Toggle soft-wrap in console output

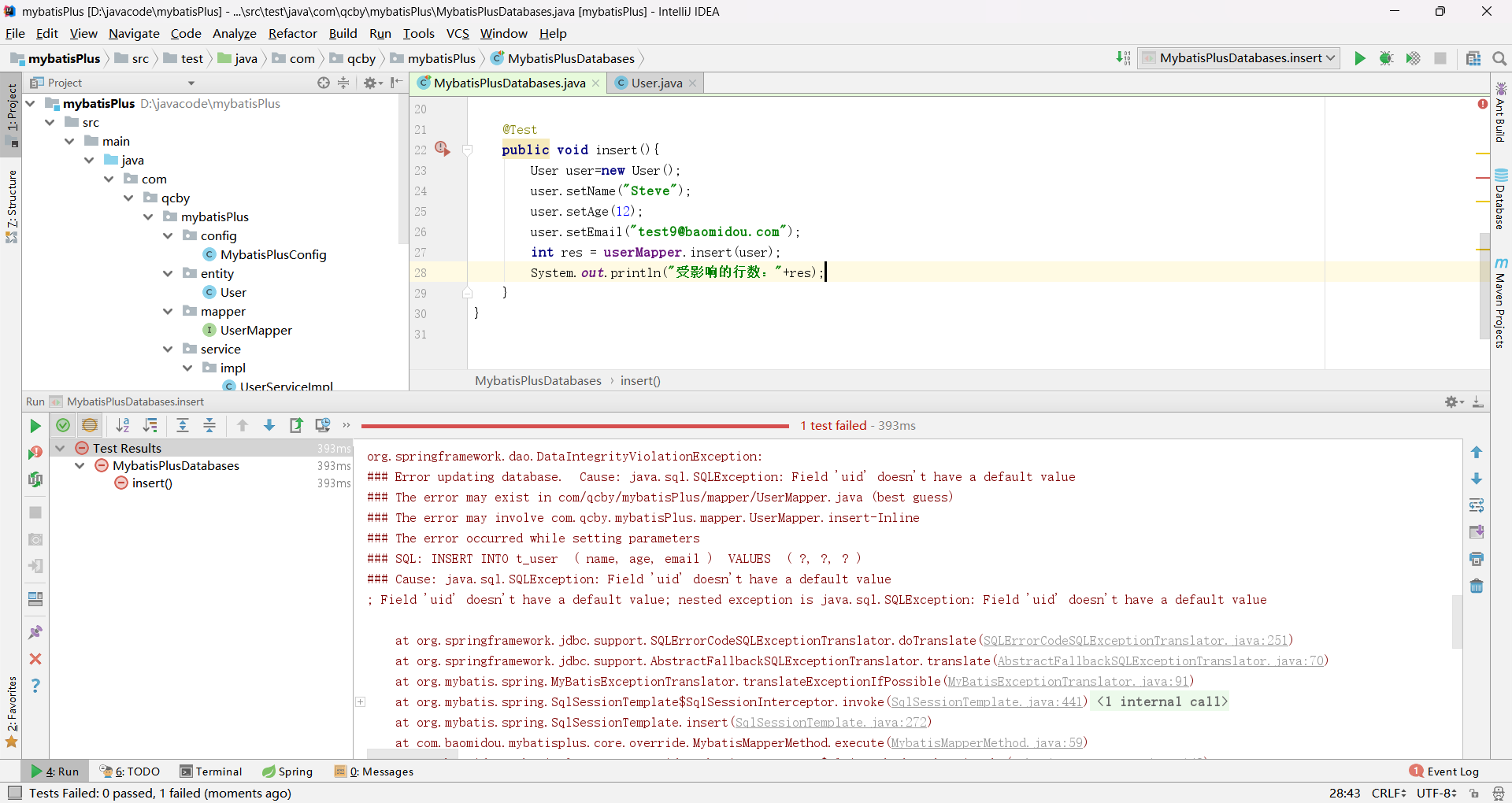1477,505
